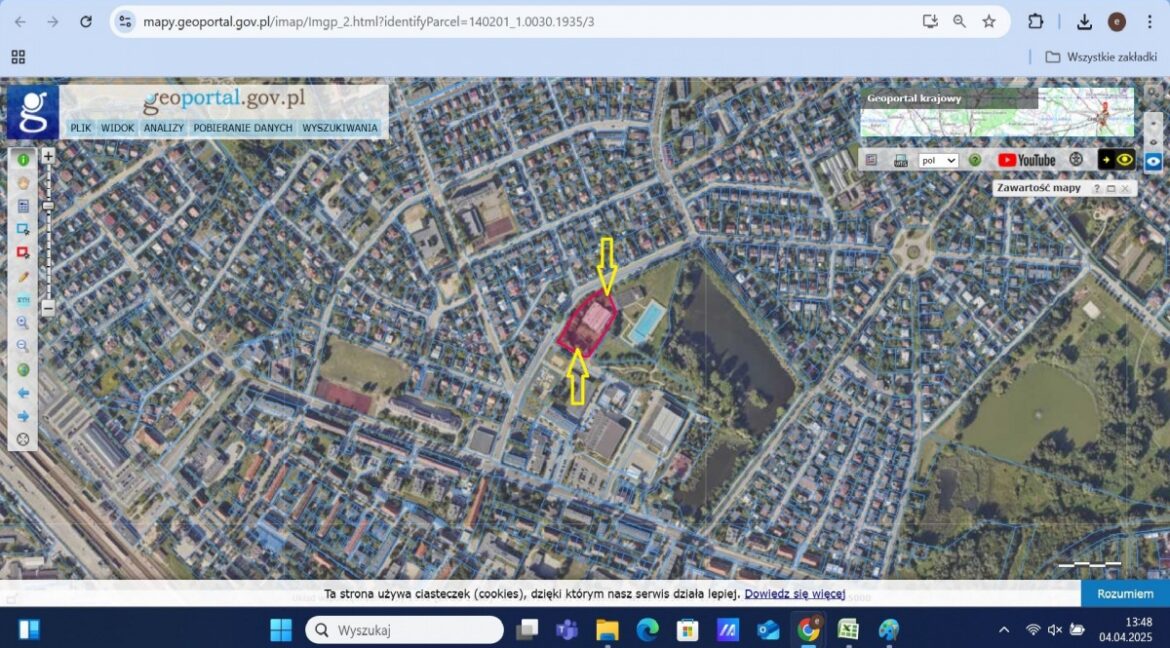Image resolution: width=1170 pixels, height=648 pixels.
Task: Open browser zoom magnifier icon
Action: tap(960, 22)
